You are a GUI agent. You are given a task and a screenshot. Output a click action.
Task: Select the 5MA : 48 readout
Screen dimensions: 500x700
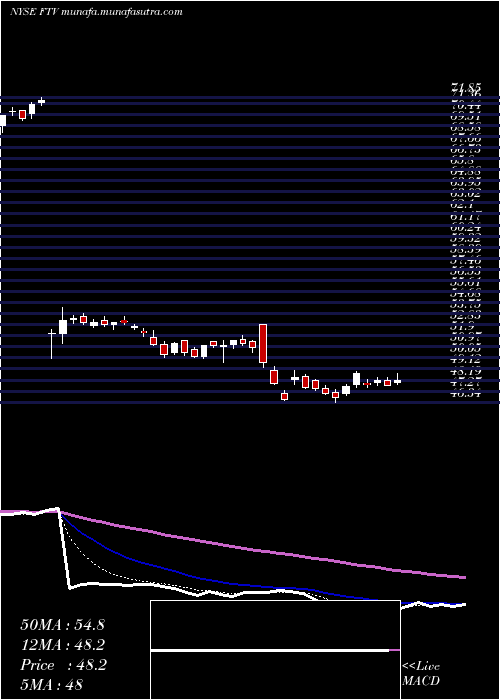point(52,685)
